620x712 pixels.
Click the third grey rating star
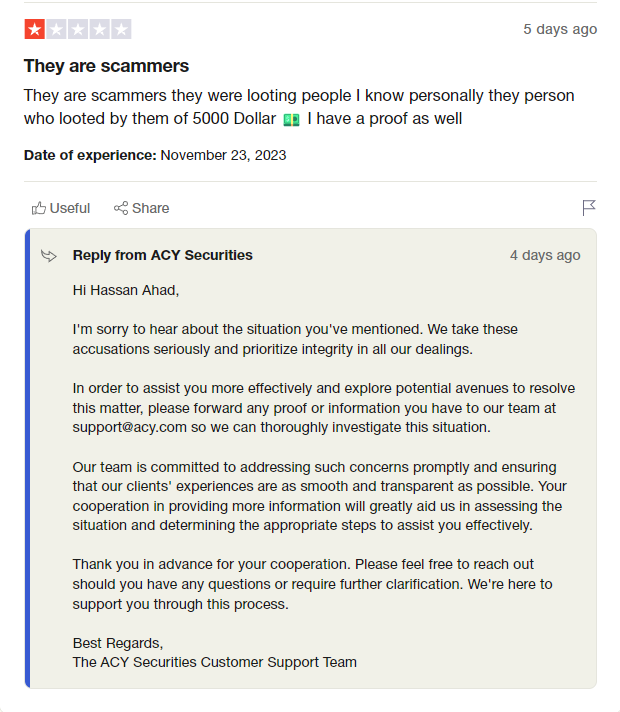[x=78, y=30]
